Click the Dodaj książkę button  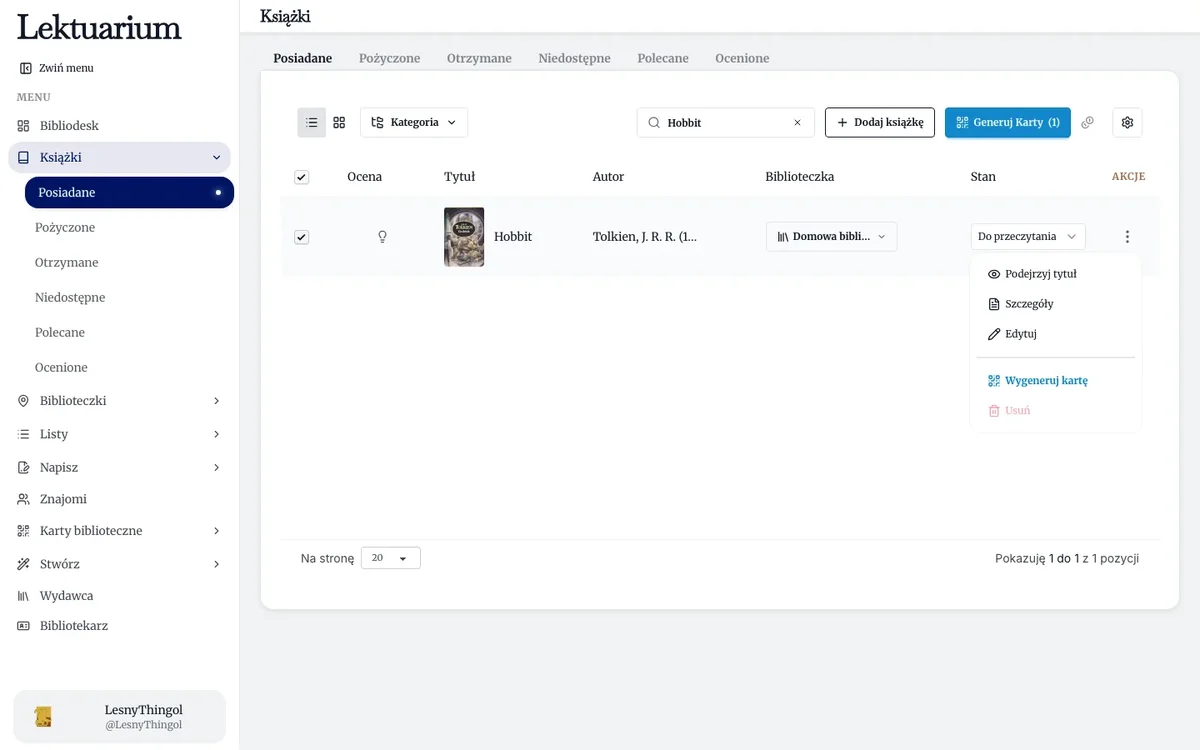point(880,122)
